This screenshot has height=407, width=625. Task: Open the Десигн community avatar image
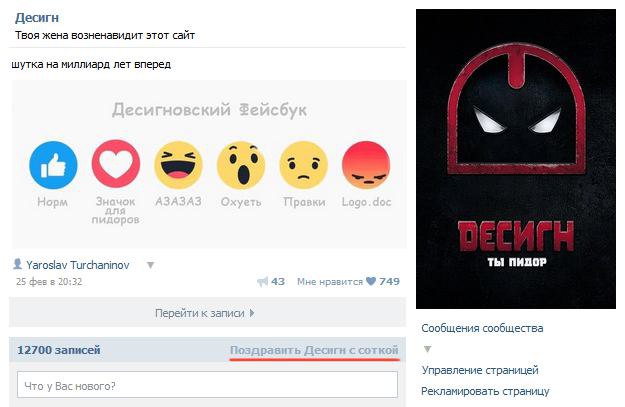(516, 159)
